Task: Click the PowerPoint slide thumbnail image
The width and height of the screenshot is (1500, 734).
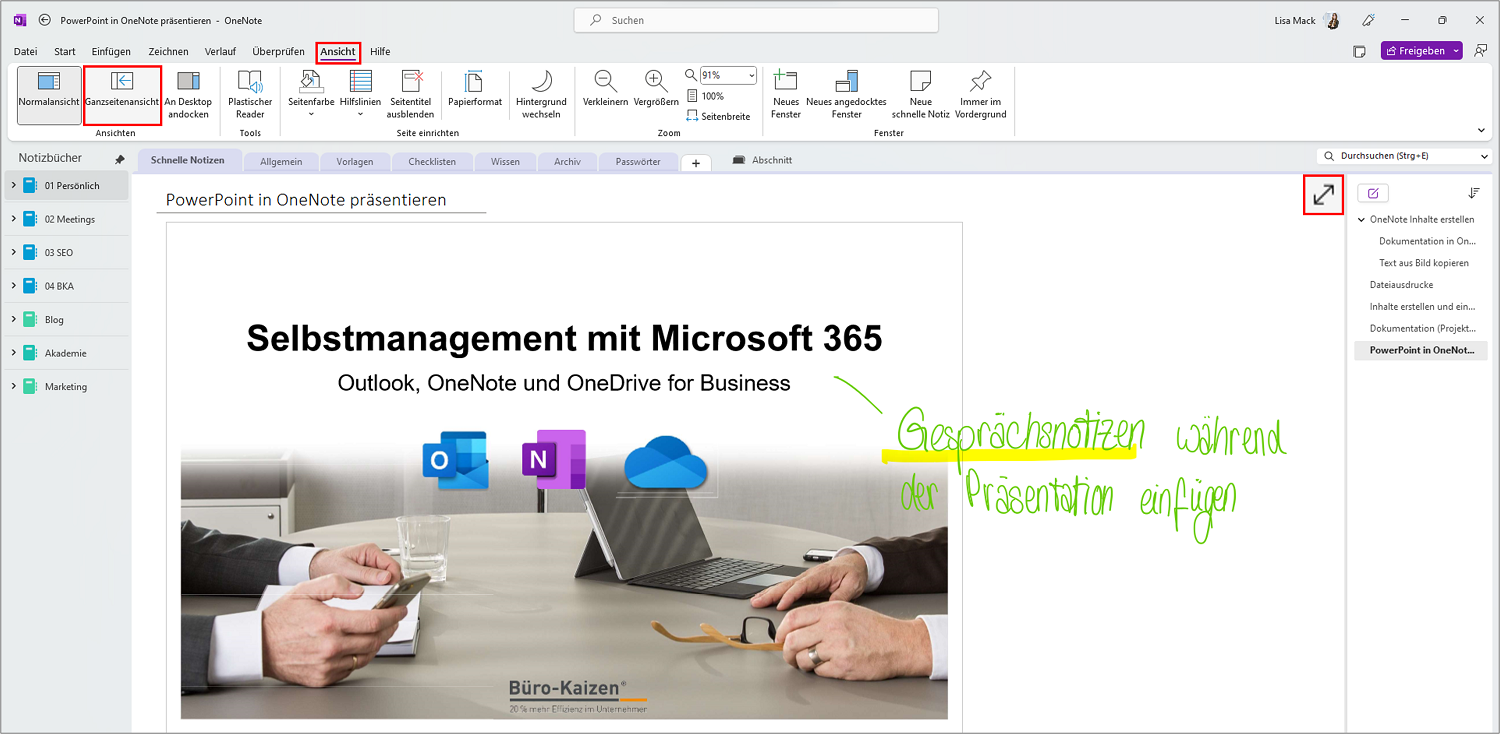Action: pyautogui.click(x=564, y=470)
